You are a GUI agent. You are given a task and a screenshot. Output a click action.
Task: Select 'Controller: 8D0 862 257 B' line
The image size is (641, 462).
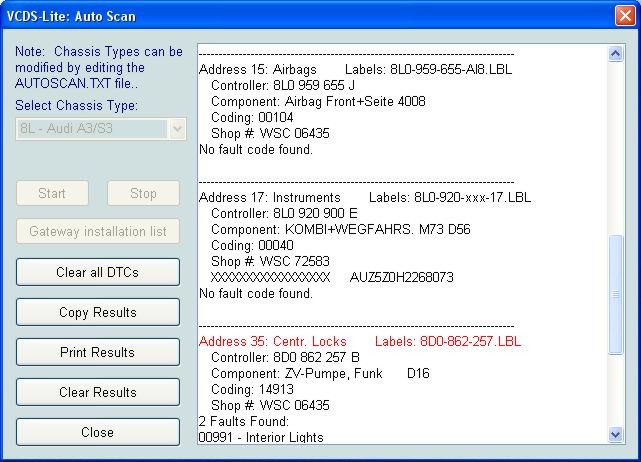[x=285, y=357]
